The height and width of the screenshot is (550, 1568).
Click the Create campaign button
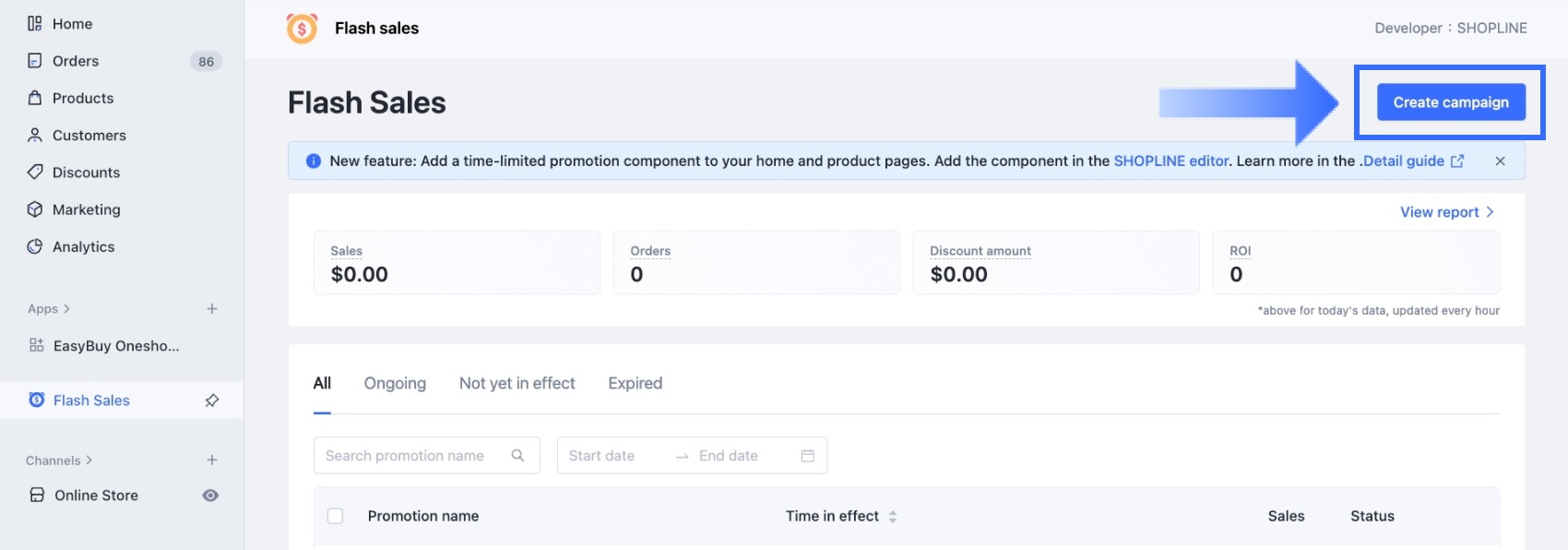coord(1450,102)
